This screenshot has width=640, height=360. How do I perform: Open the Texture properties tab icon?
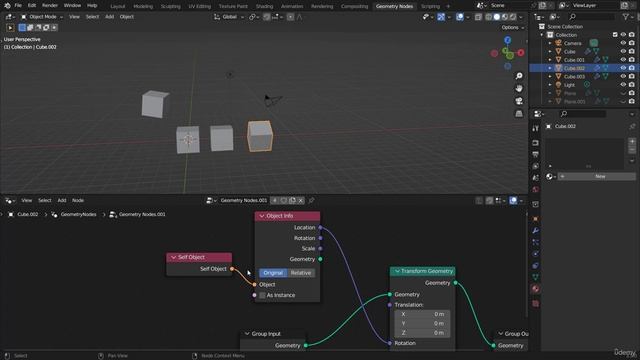536,304
